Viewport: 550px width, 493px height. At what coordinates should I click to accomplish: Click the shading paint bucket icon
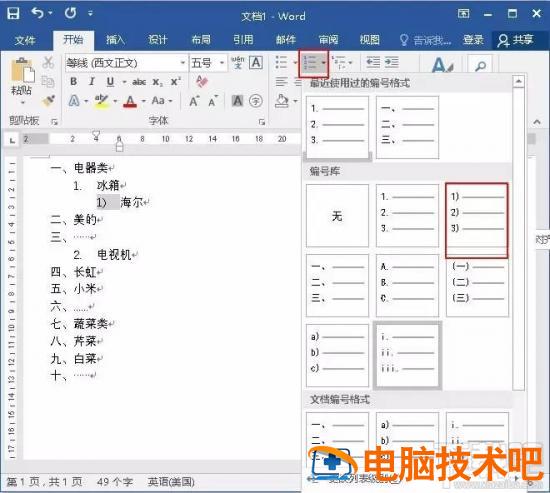point(282,101)
